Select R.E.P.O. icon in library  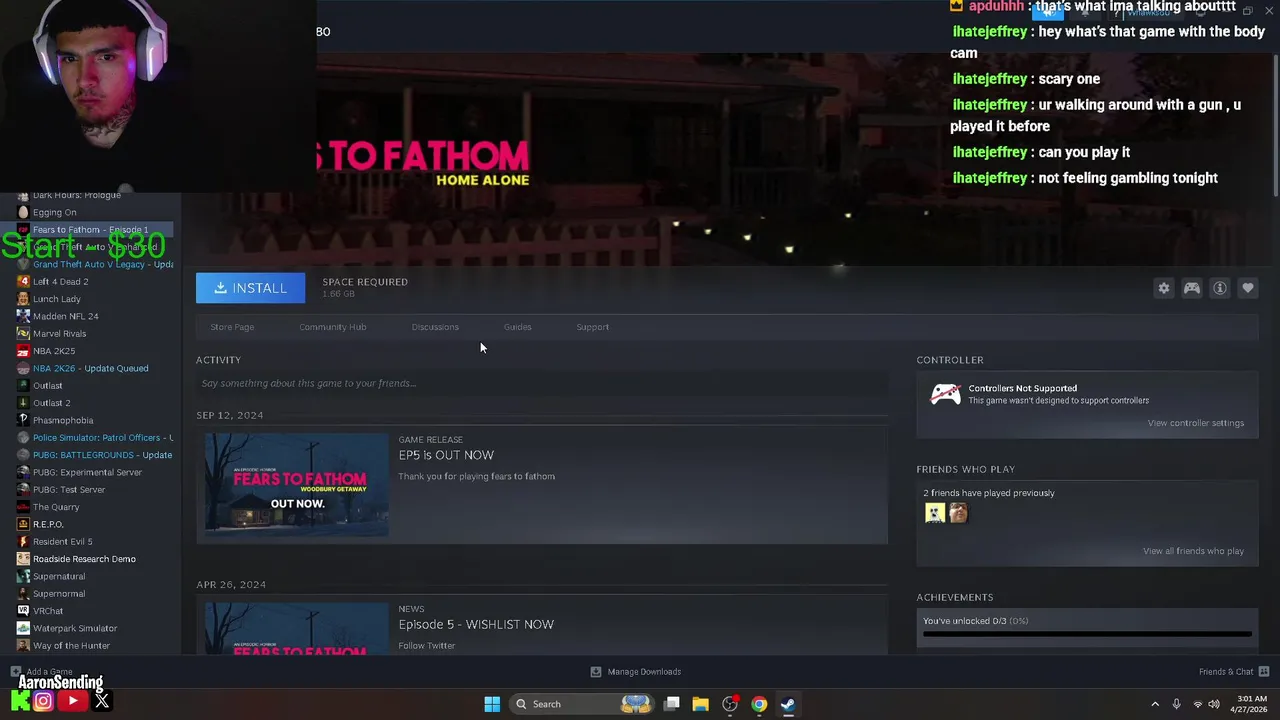point(23,524)
